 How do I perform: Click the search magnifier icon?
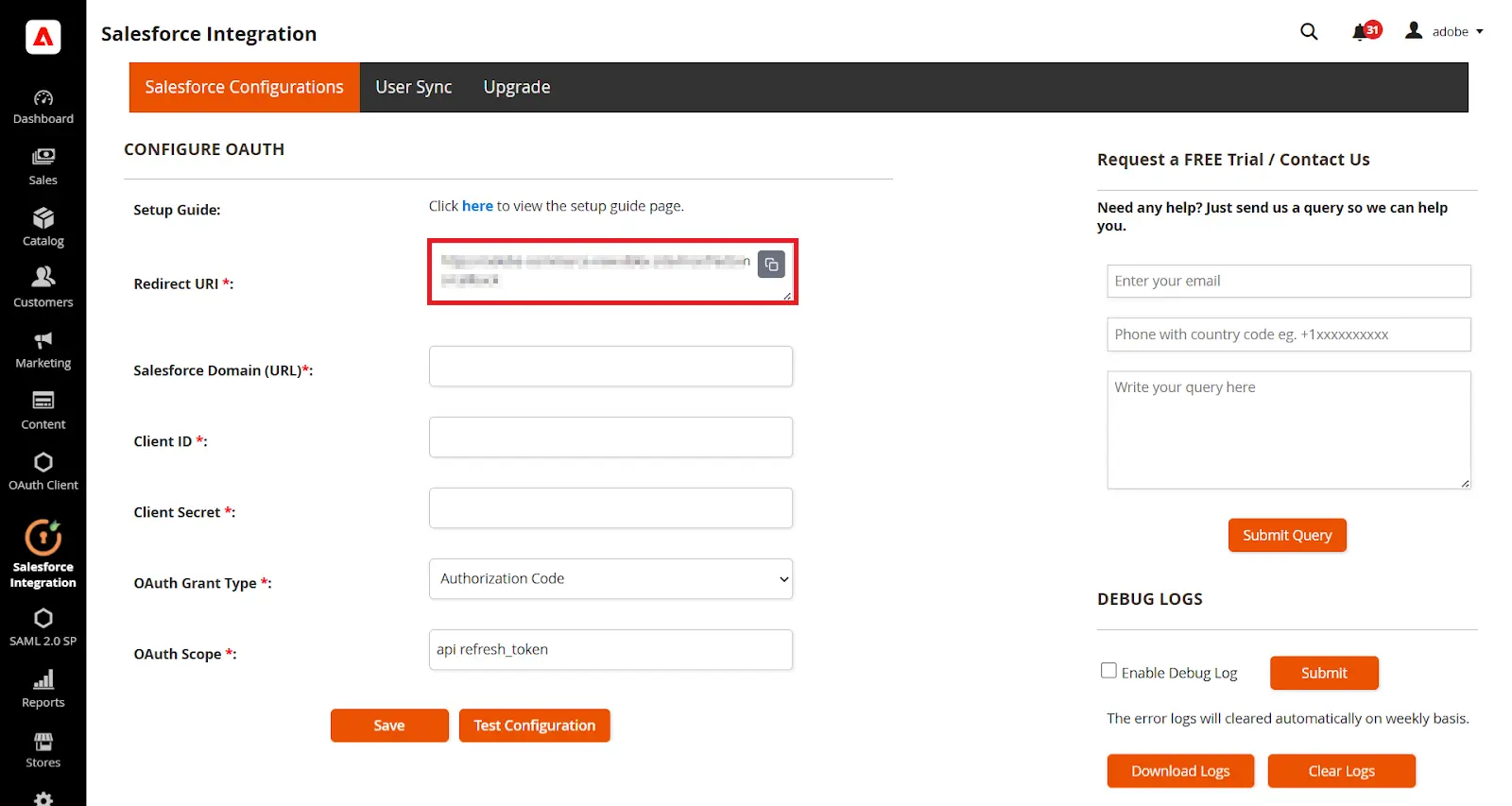click(1309, 31)
